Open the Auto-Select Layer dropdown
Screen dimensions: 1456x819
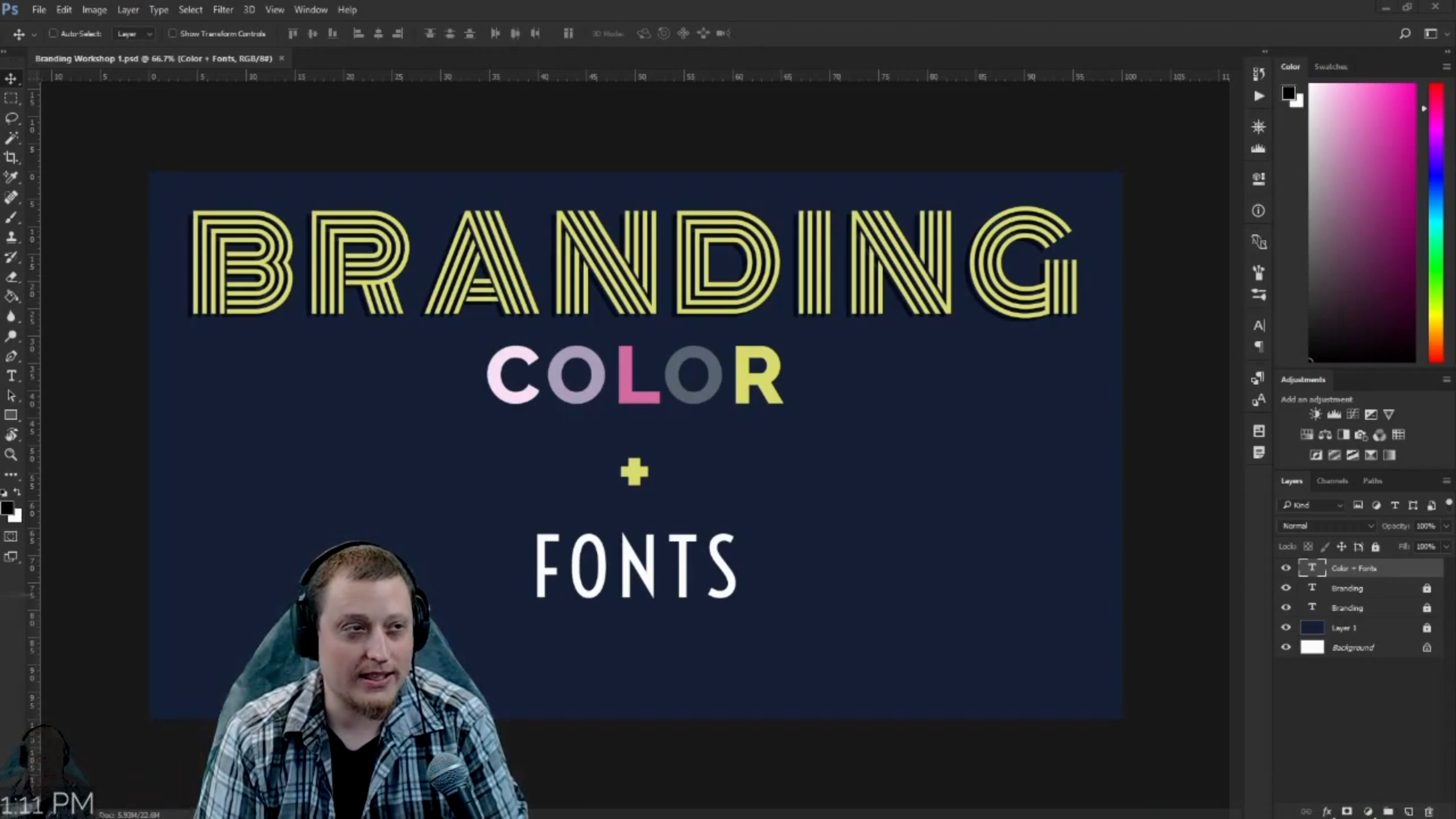tap(134, 34)
